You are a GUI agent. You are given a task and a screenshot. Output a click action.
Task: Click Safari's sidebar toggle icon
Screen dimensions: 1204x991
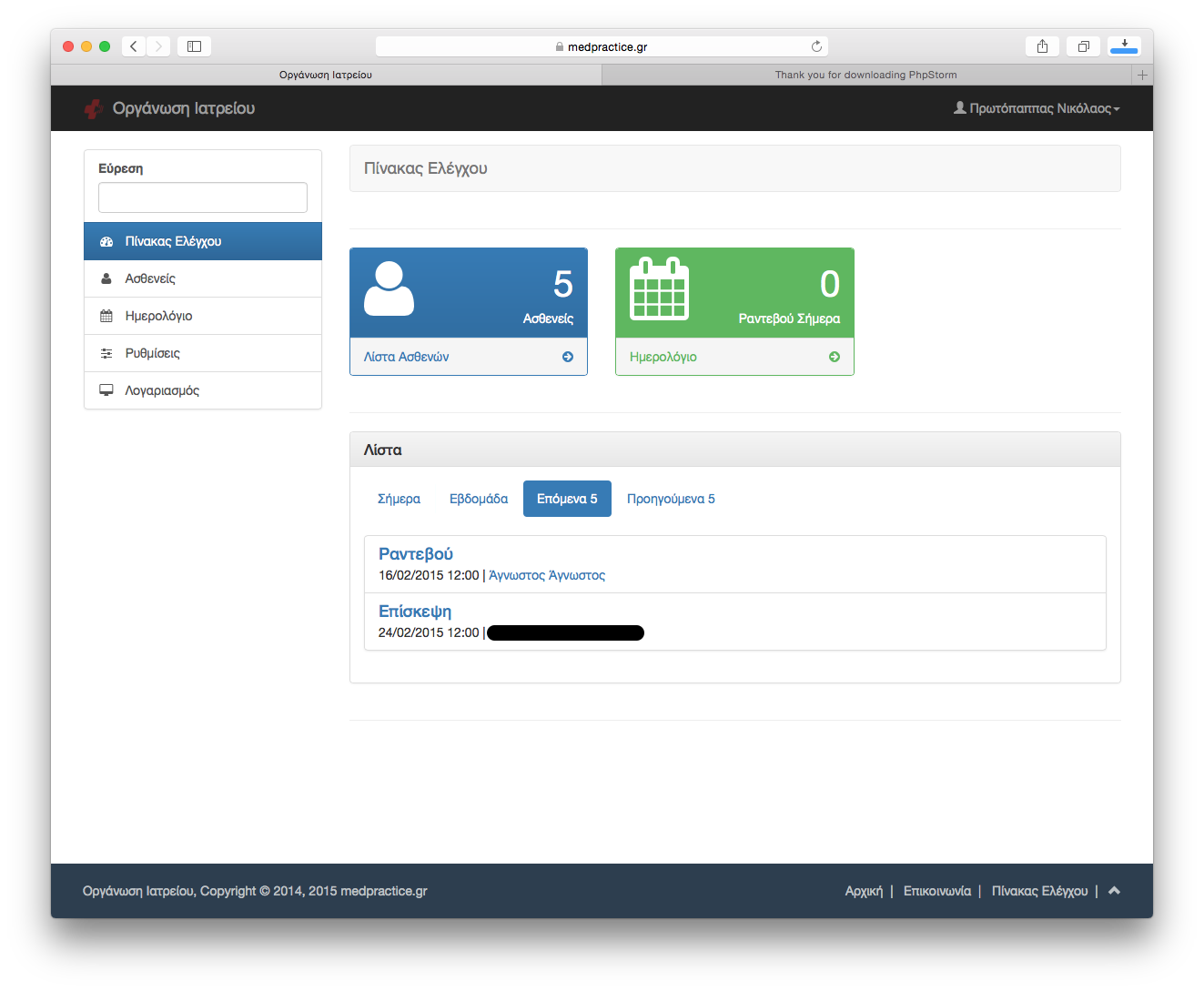(x=194, y=46)
